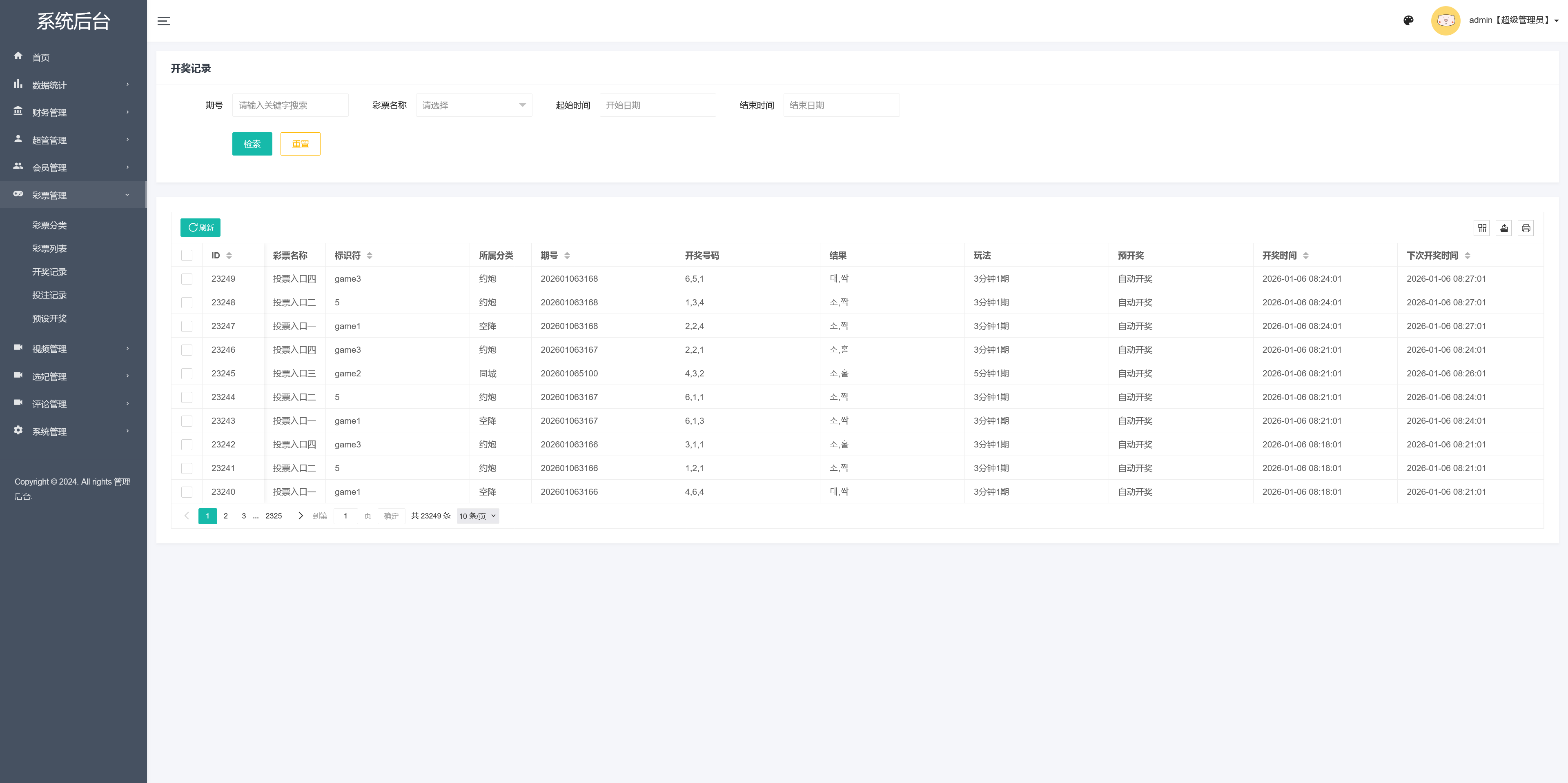Expand the 会员管理 sidebar menu

coord(73,167)
